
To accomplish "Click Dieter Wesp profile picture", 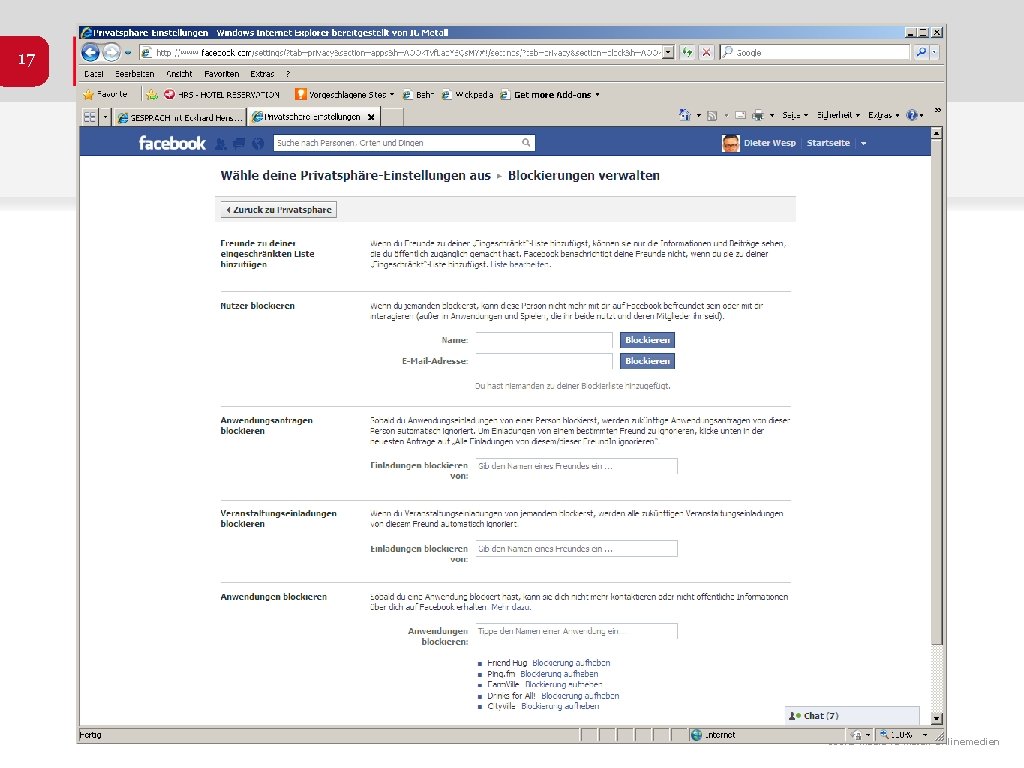I will pyautogui.click(x=731, y=143).
